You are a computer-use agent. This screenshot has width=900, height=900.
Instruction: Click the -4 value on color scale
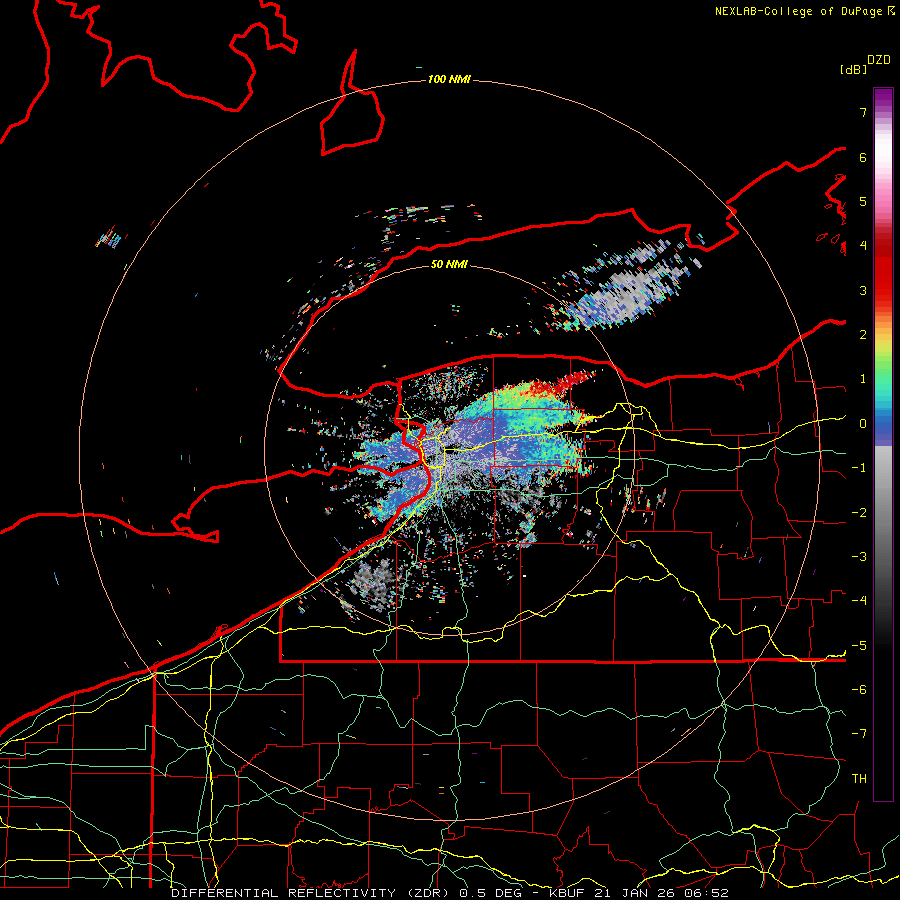[859, 601]
